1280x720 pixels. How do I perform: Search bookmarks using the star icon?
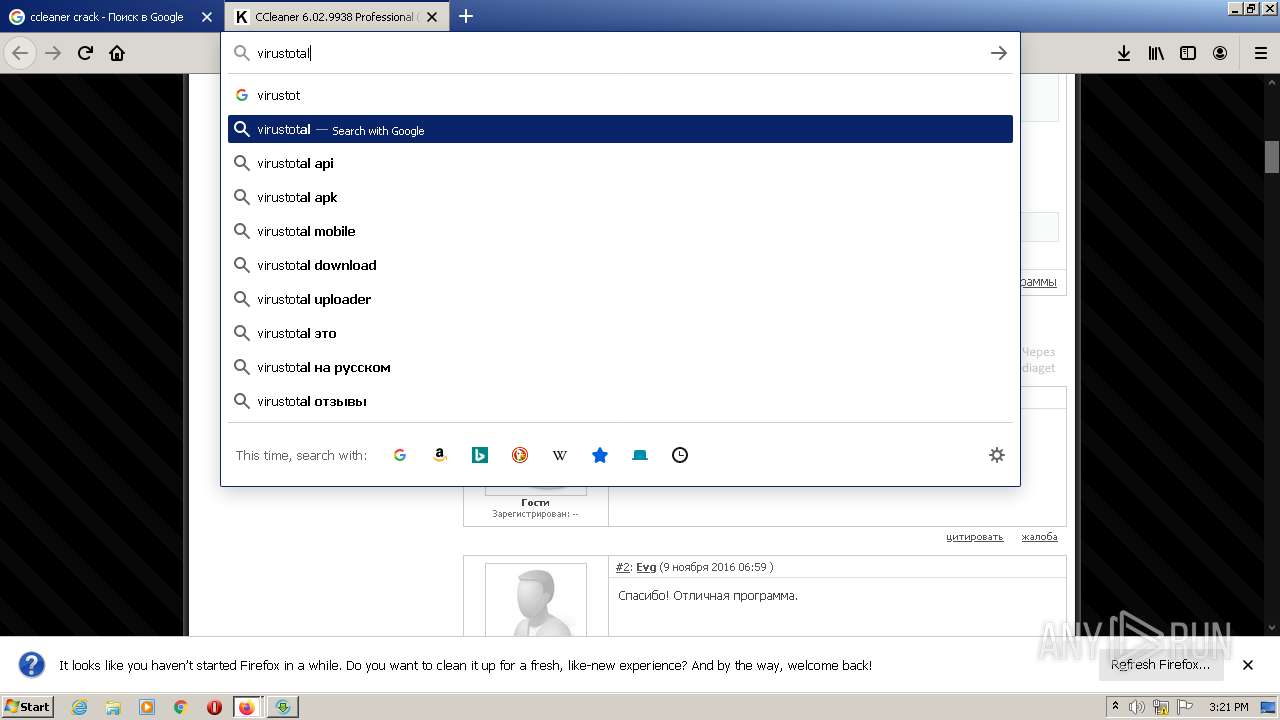600,455
